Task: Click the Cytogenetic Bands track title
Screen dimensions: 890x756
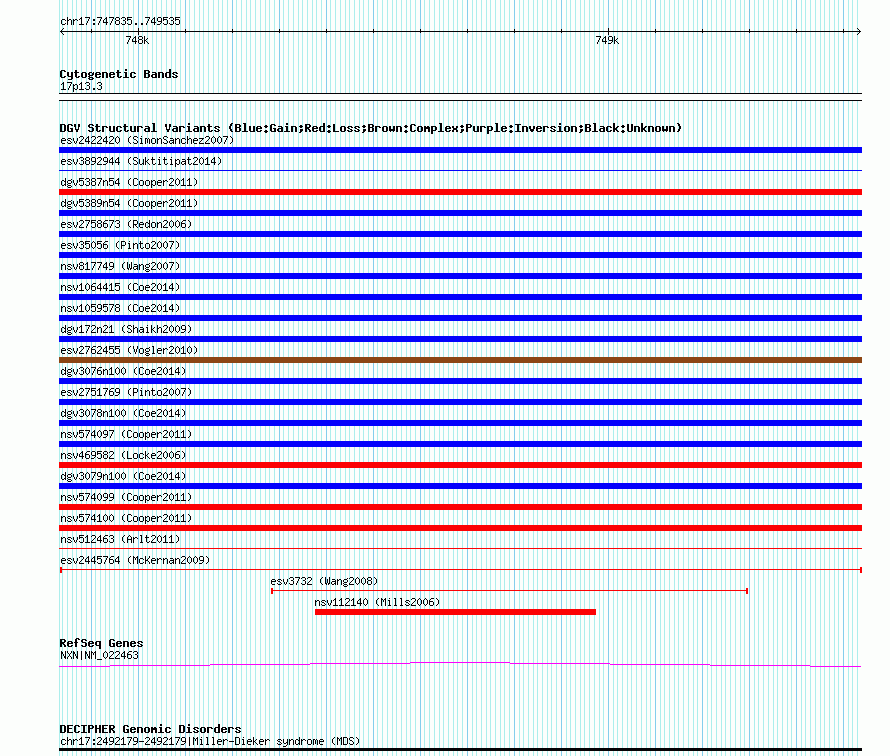Action: (118, 74)
